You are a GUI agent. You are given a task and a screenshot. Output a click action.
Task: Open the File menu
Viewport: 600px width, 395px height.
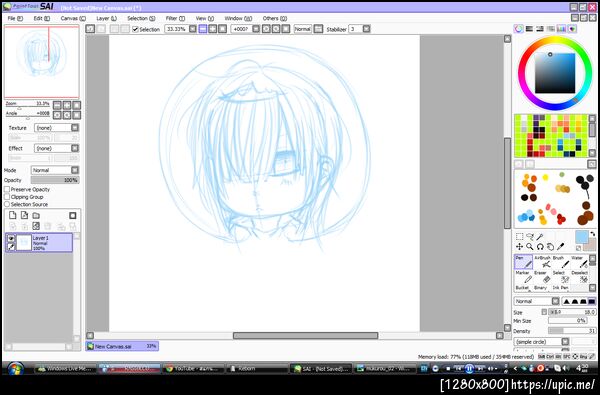15,18
